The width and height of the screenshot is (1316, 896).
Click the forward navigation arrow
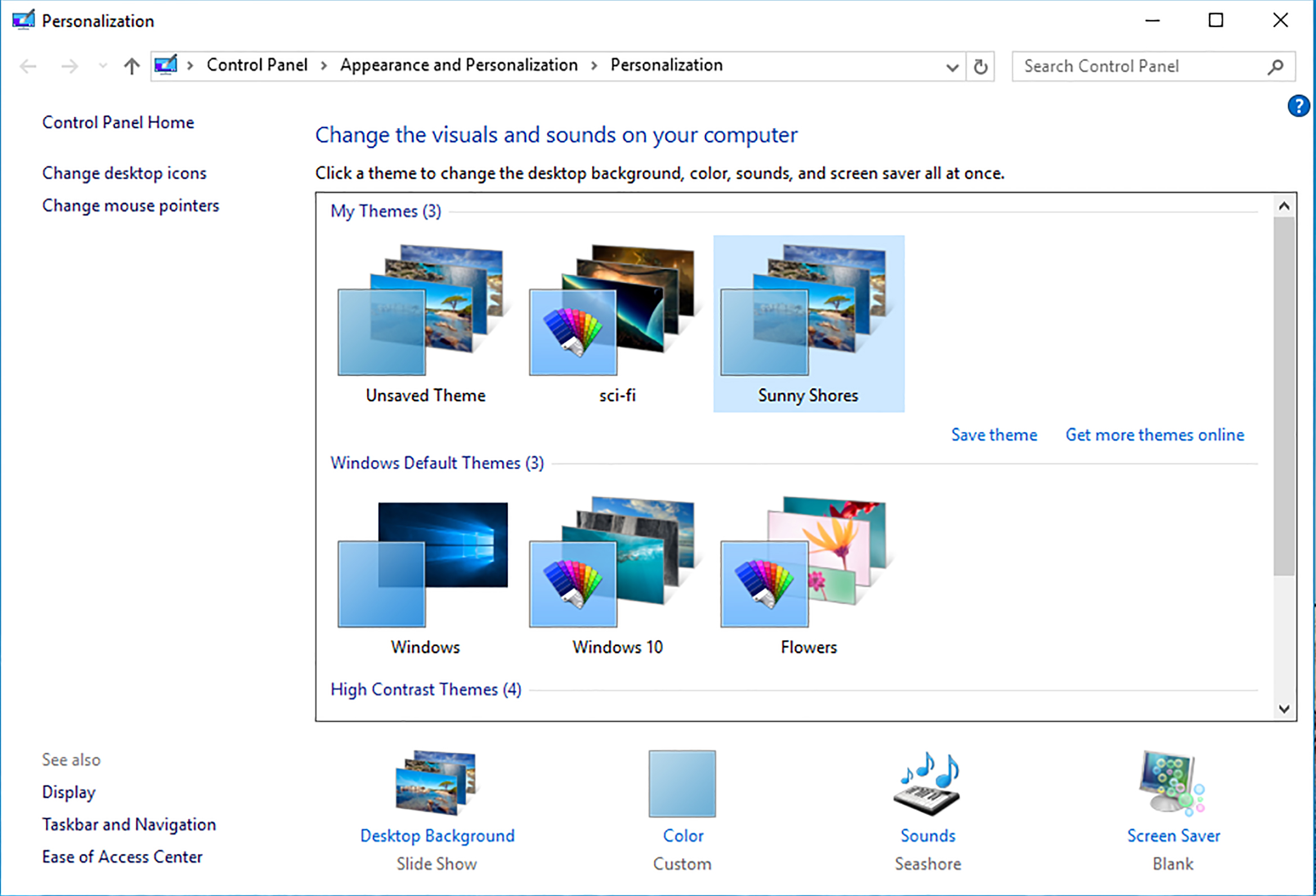pyautogui.click(x=69, y=67)
